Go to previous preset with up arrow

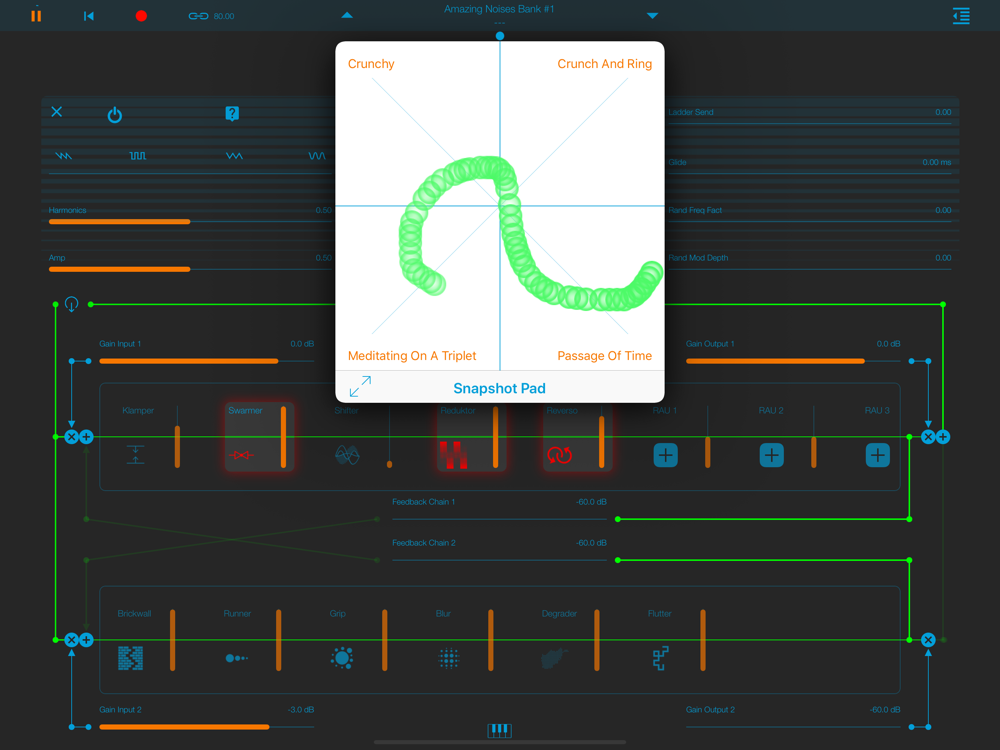pyautogui.click(x=347, y=15)
